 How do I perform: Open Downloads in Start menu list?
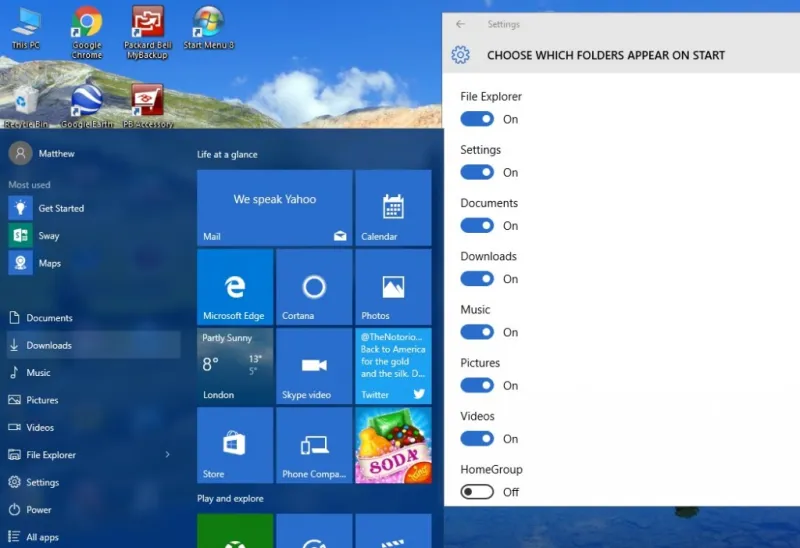tap(94, 345)
